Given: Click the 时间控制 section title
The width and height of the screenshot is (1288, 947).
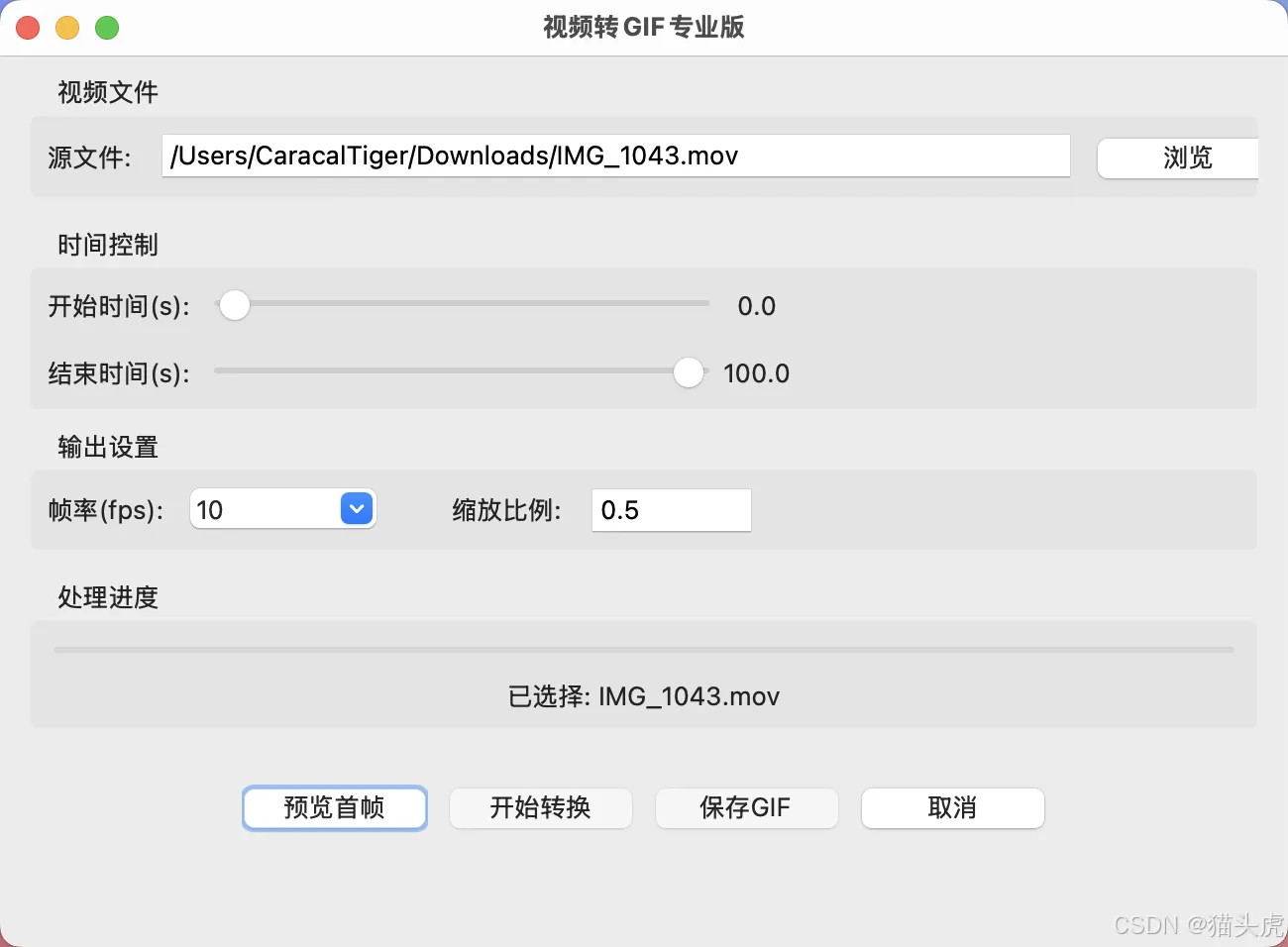Looking at the screenshot, I should coord(108,245).
